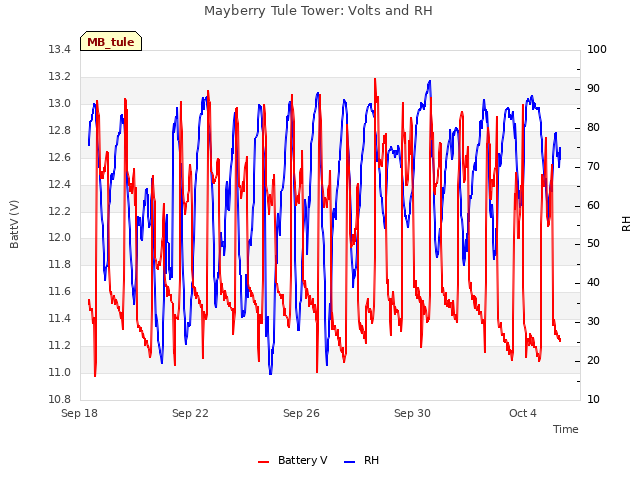Click the 11.4 voltage axis label
The height and width of the screenshot is (480, 640).
[x=60, y=318]
